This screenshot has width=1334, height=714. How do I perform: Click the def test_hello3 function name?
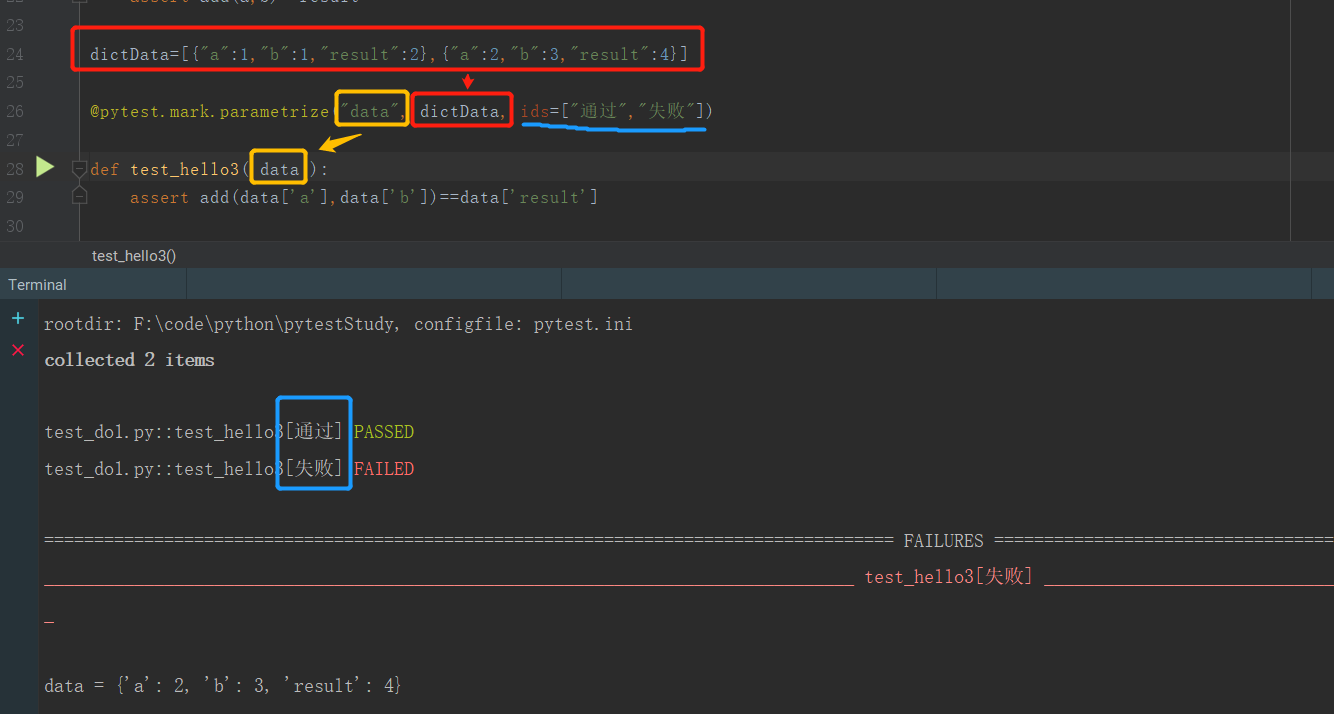pyautogui.click(x=185, y=169)
